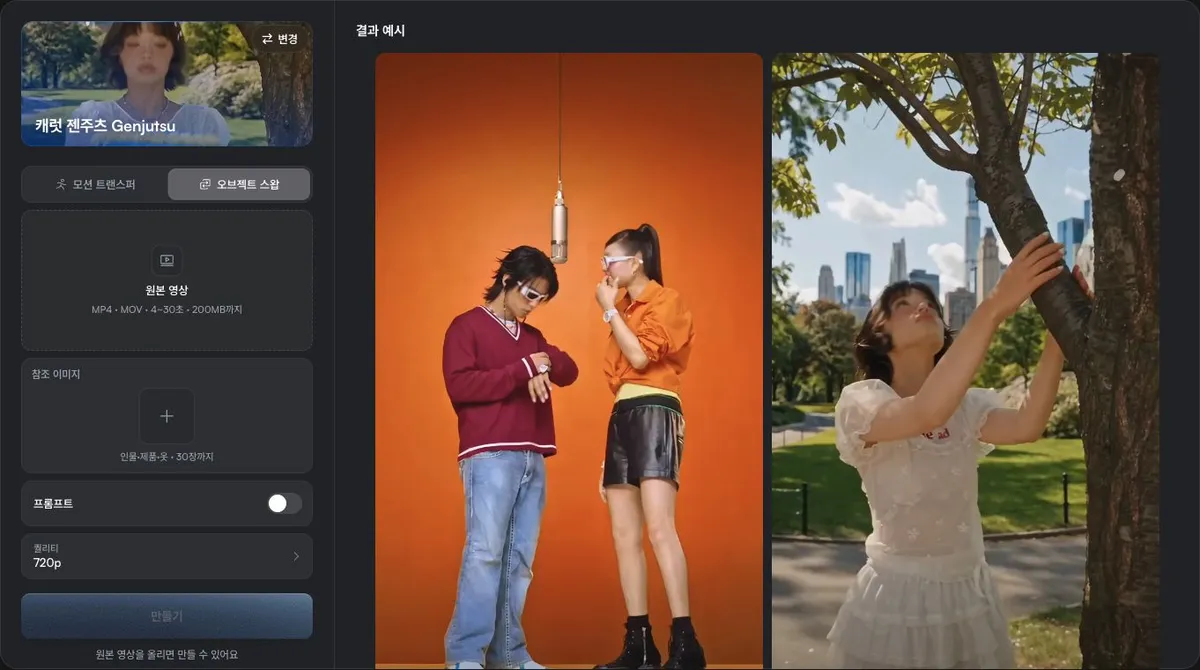Expand quality options via chevron arrow
1200x670 pixels.
(296, 556)
